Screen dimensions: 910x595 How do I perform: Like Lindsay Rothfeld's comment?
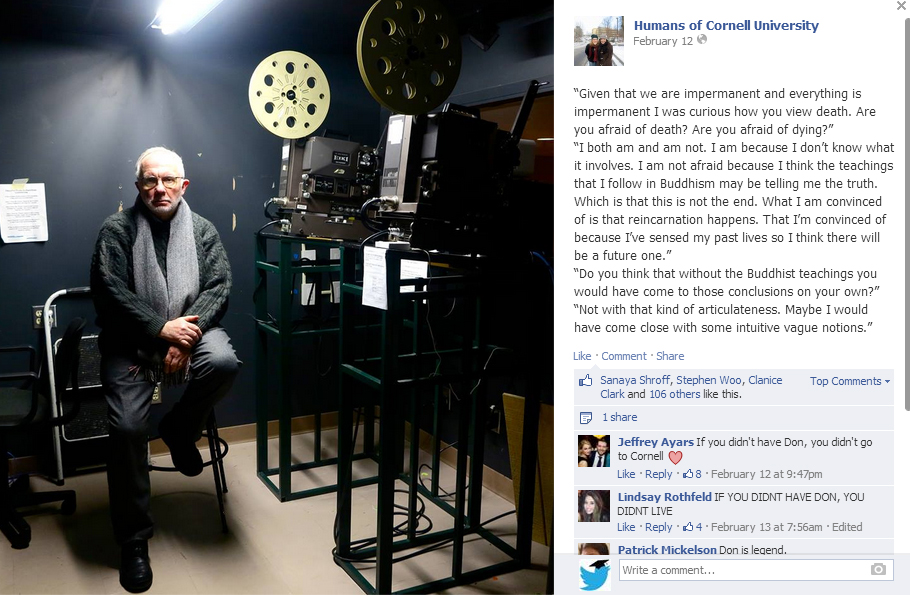click(626, 527)
